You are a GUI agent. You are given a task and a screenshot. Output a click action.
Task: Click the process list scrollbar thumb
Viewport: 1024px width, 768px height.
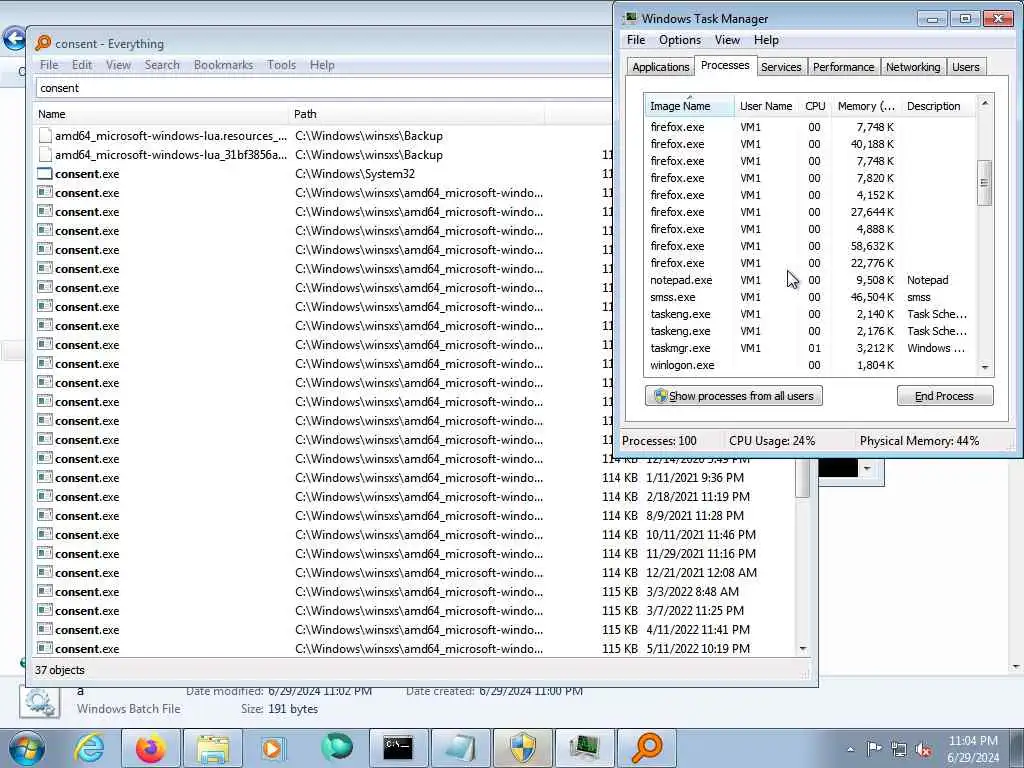click(985, 183)
